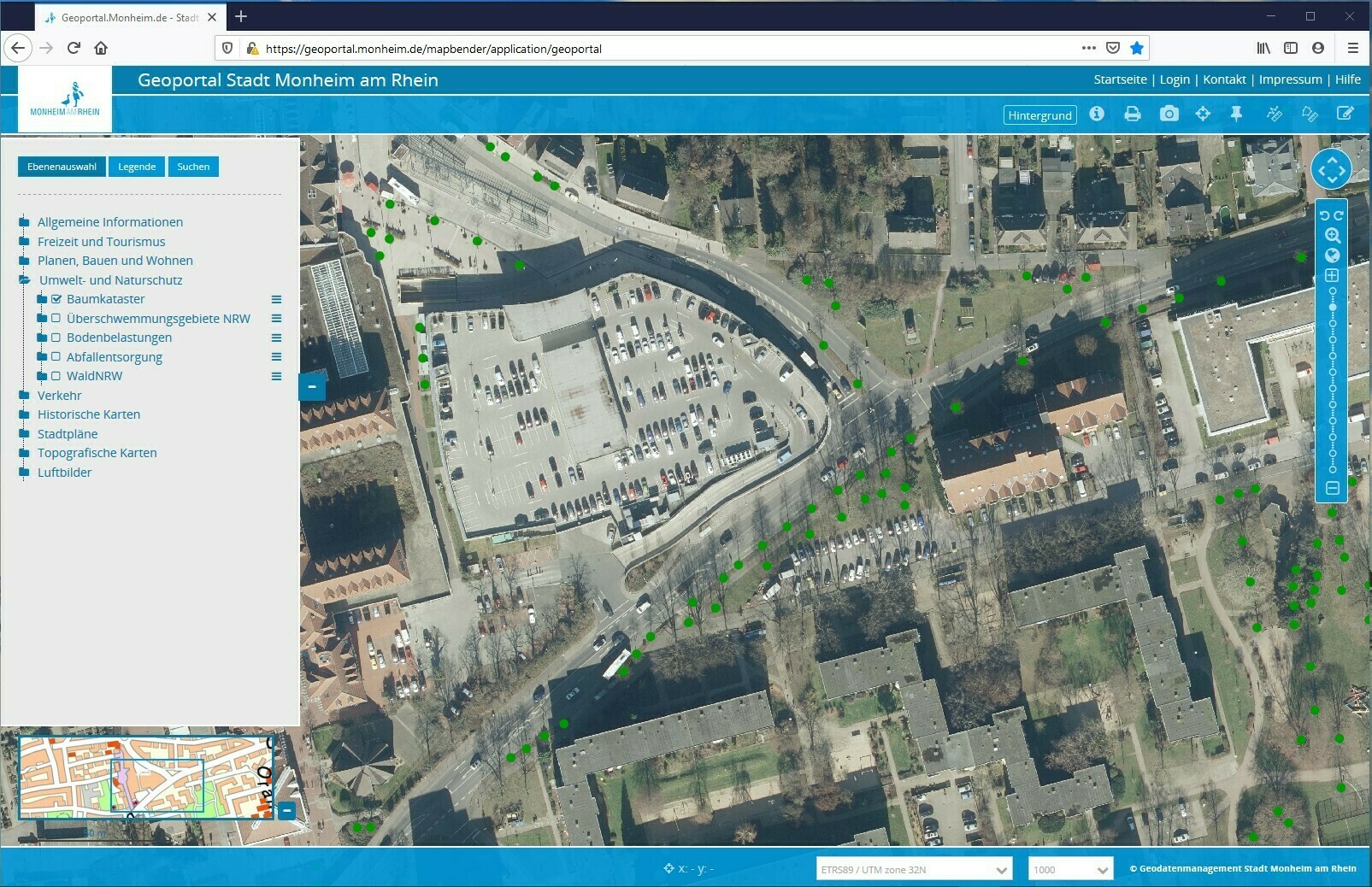Open the coordinate system ETRS89 dropdown
This screenshot has height=887, width=1372.
point(914,869)
